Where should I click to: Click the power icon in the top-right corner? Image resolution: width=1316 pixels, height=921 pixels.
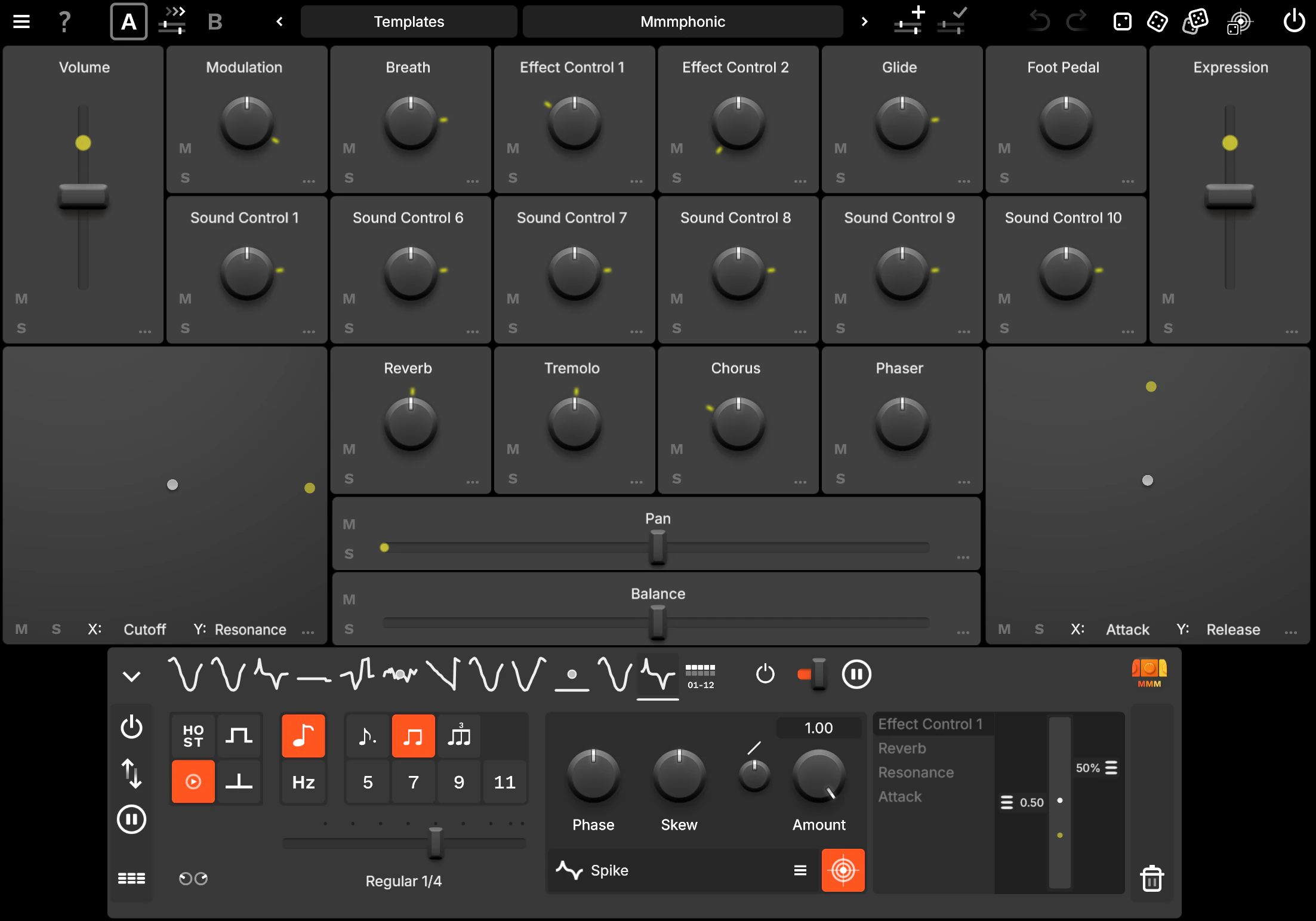pos(1294,21)
